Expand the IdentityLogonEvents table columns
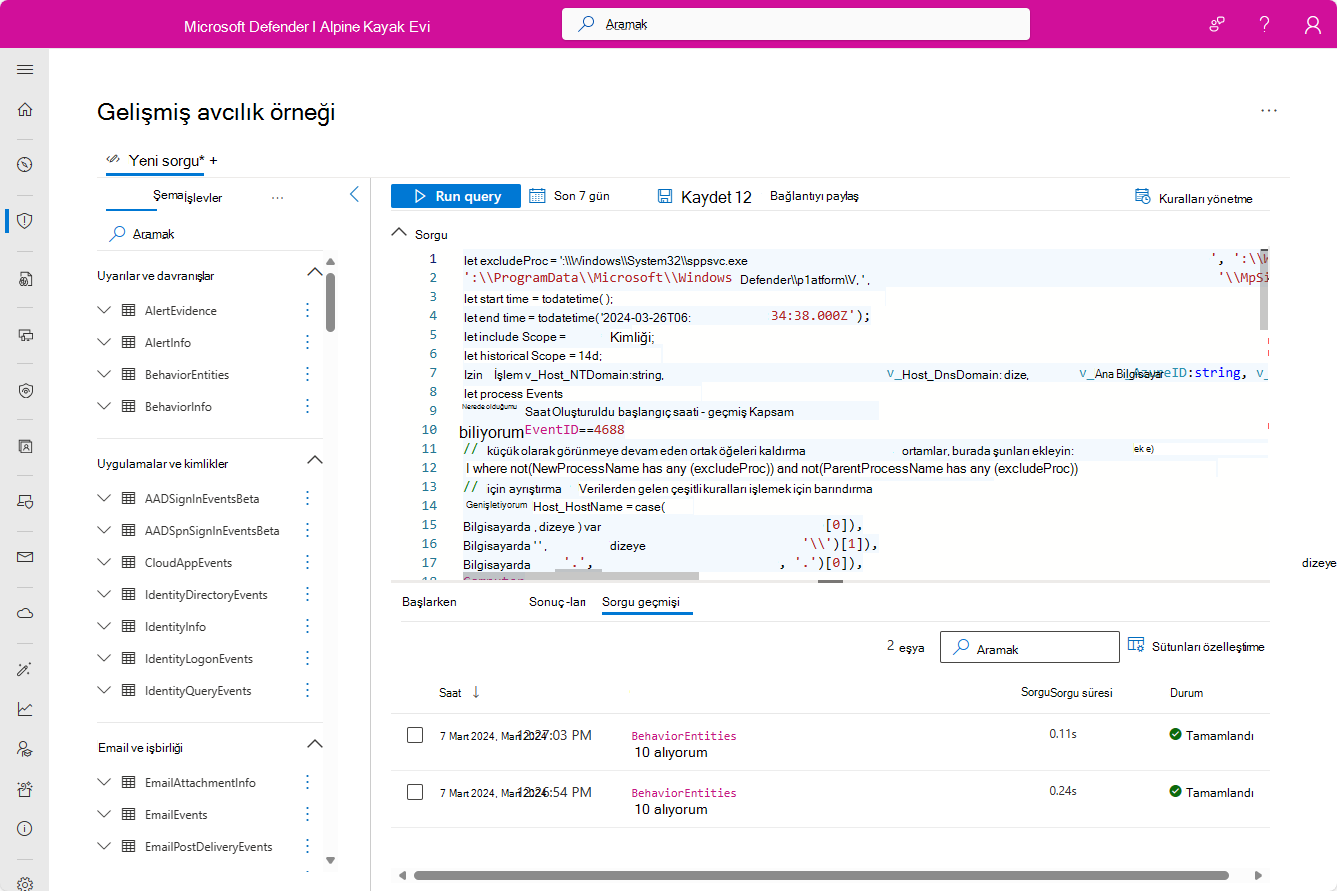This screenshot has width=1337, height=891. click(104, 659)
